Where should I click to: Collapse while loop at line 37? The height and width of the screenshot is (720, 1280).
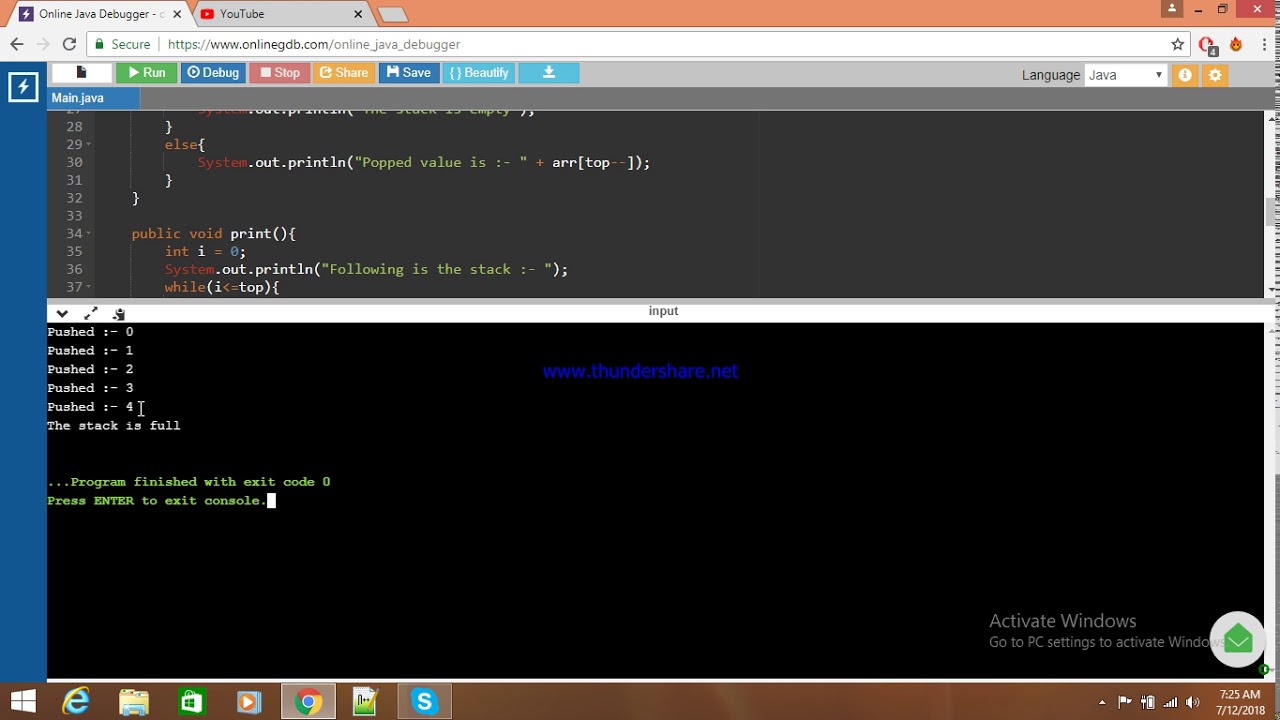point(89,288)
